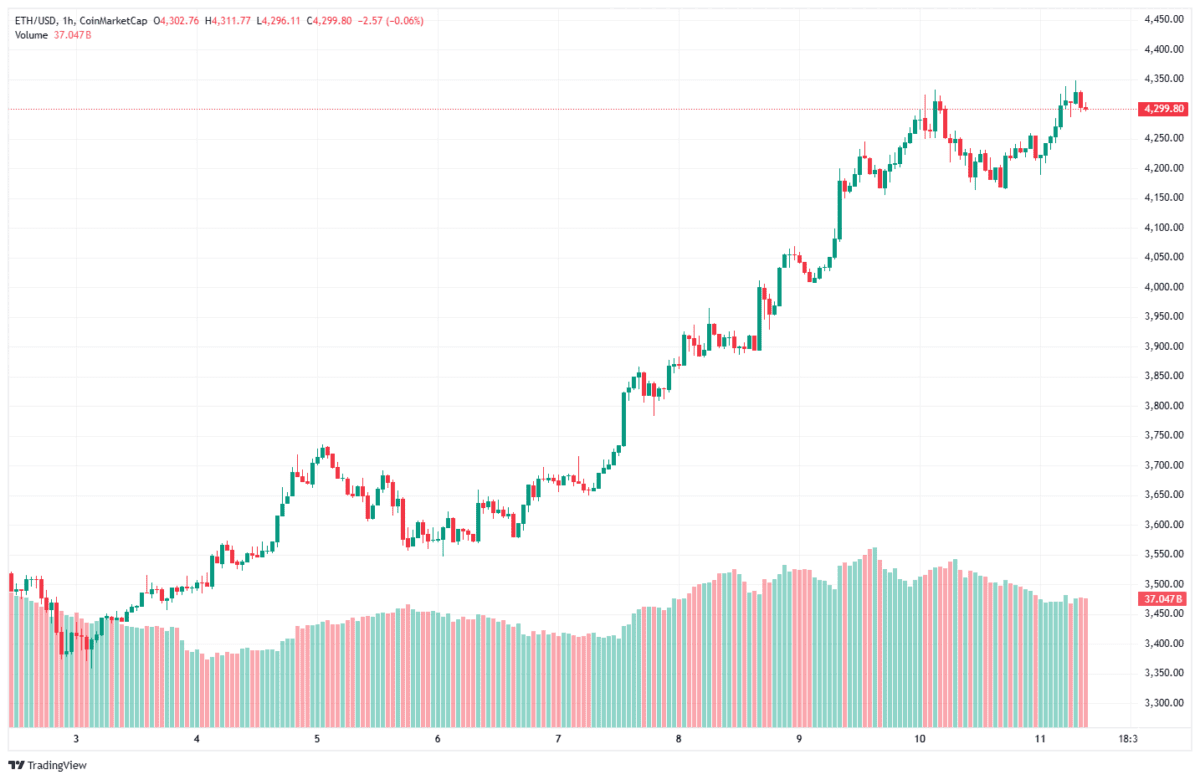
Task: Click the closing price value C4,299.80
Action: click(x=316, y=18)
